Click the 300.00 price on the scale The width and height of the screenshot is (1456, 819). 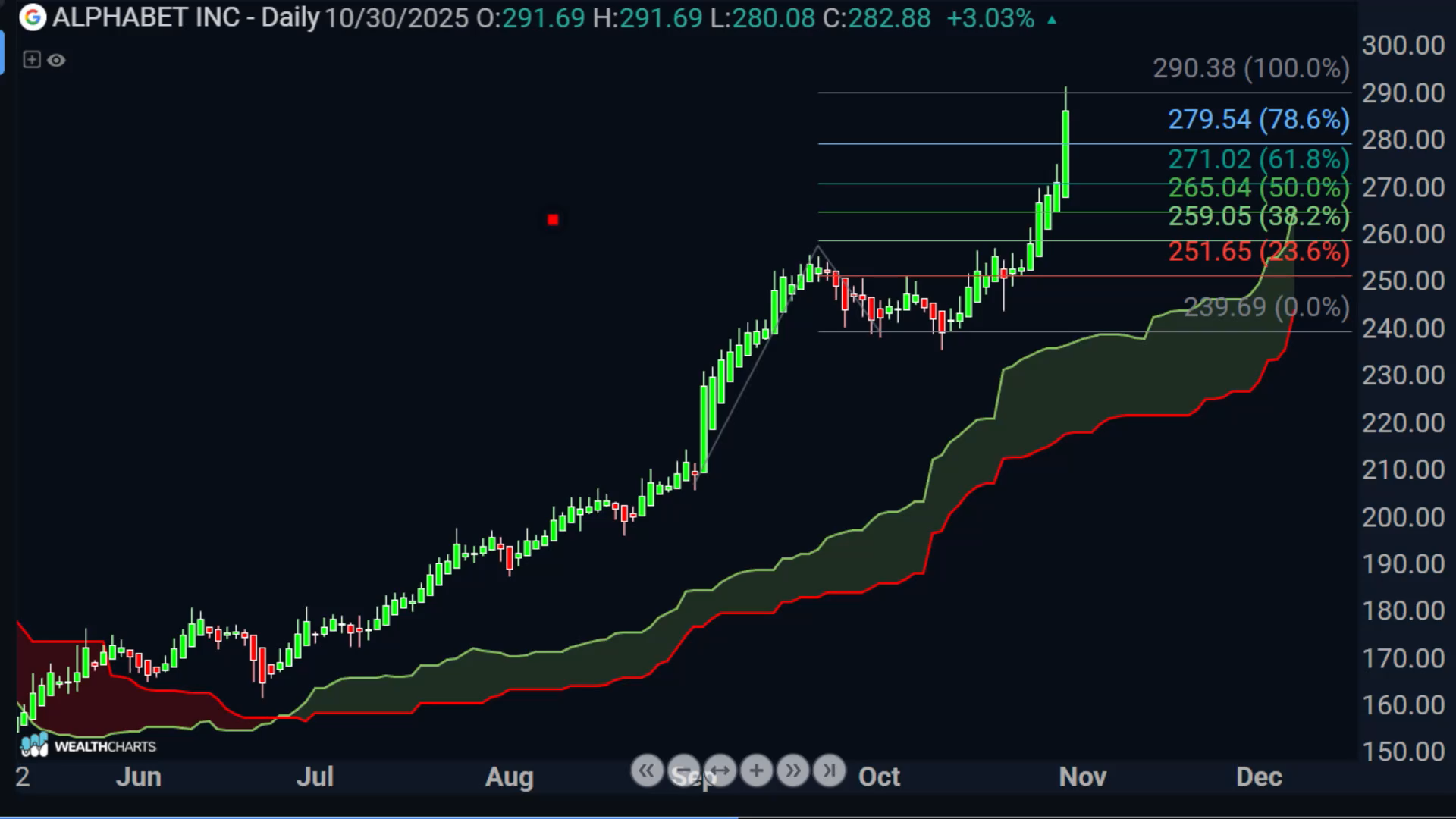click(x=1403, y=45)
